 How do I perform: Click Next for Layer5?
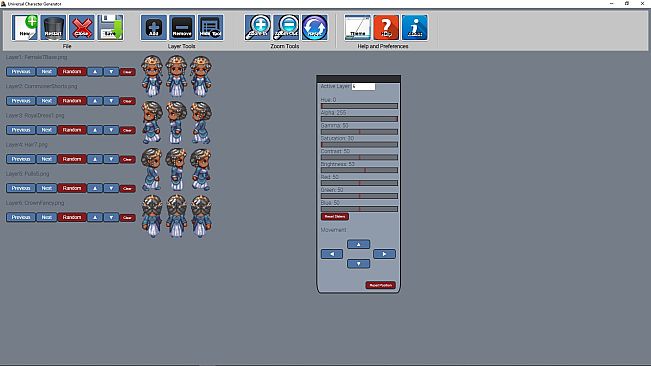[x=46, y=188]
